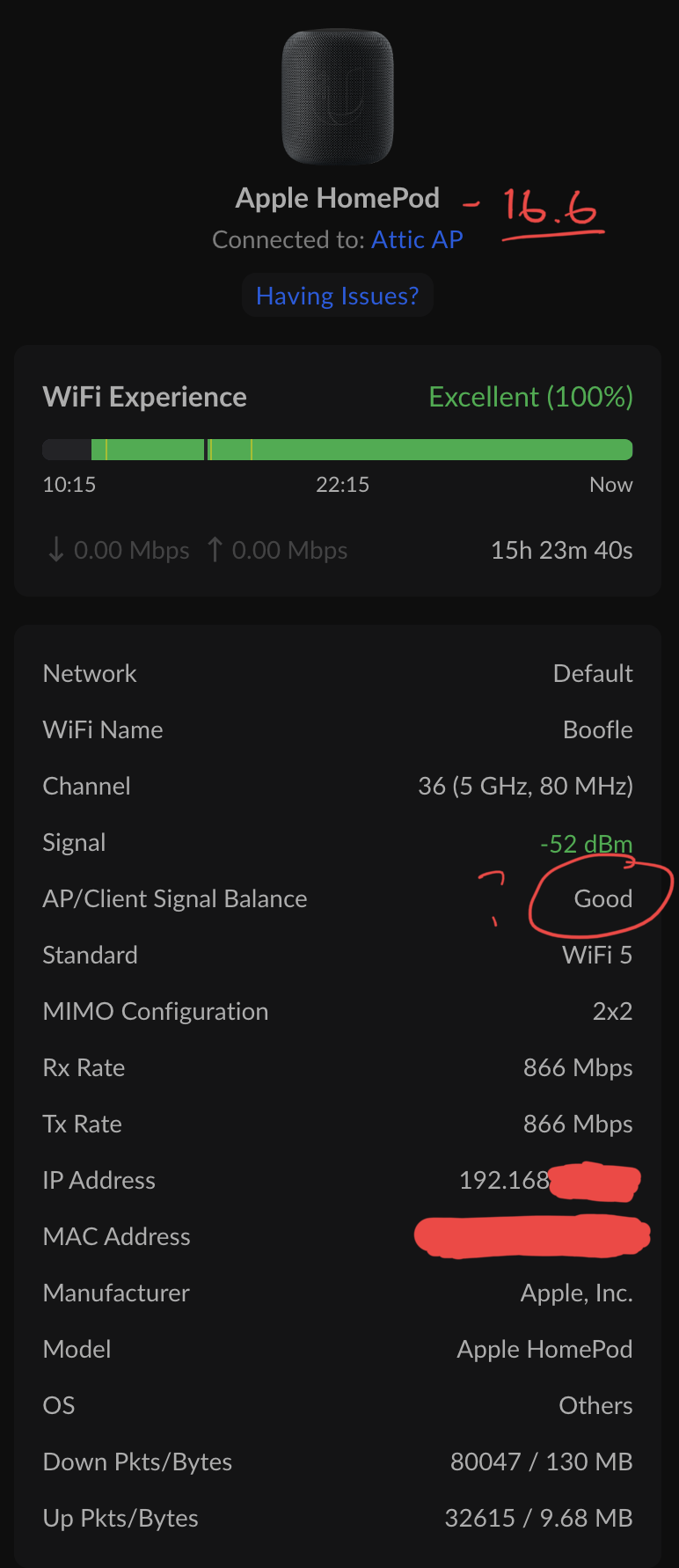The image size is (679, 1568).
Task: Click the download arrow speed icon
Action: tap(56, 550)
